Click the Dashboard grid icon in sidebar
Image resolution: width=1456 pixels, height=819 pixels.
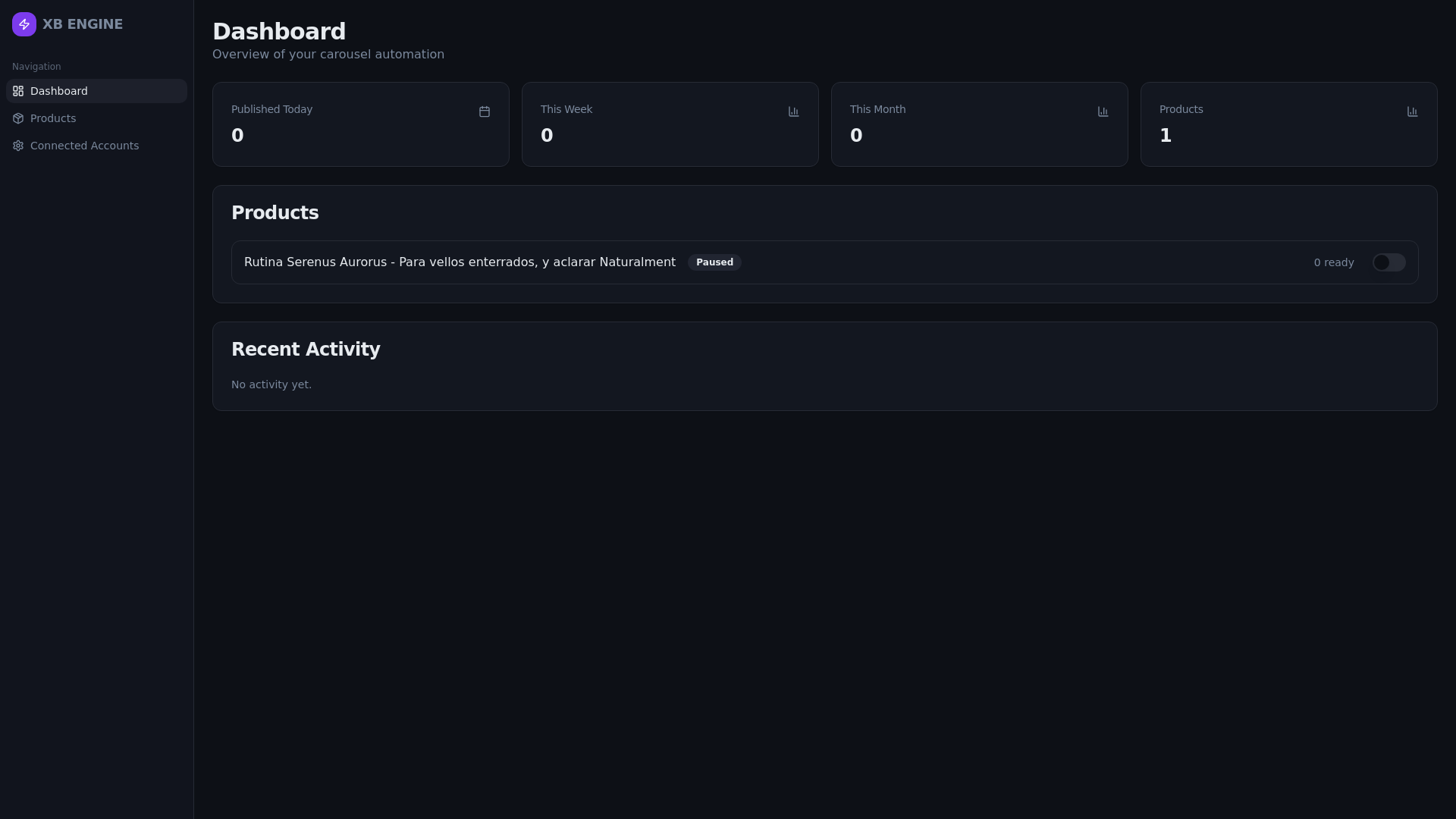coord(18,91)
